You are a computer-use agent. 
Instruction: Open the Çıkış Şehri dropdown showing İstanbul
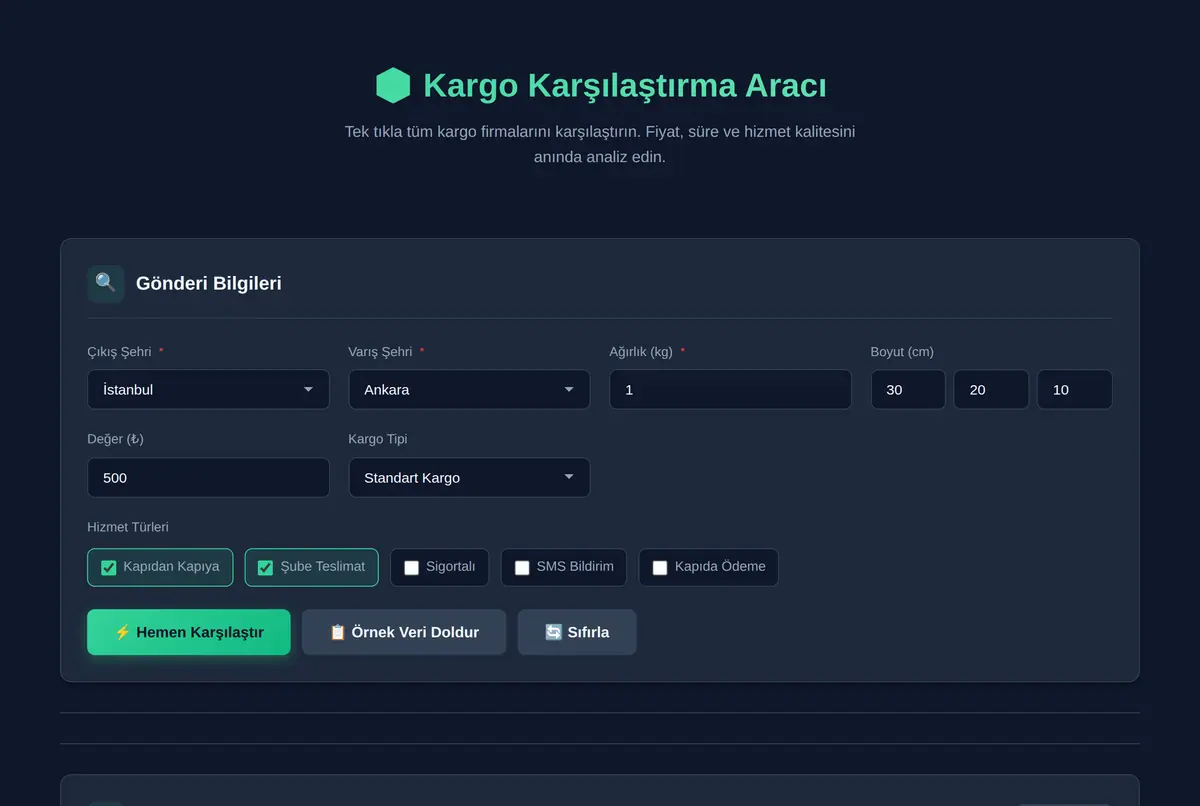[x=208, y=389]
